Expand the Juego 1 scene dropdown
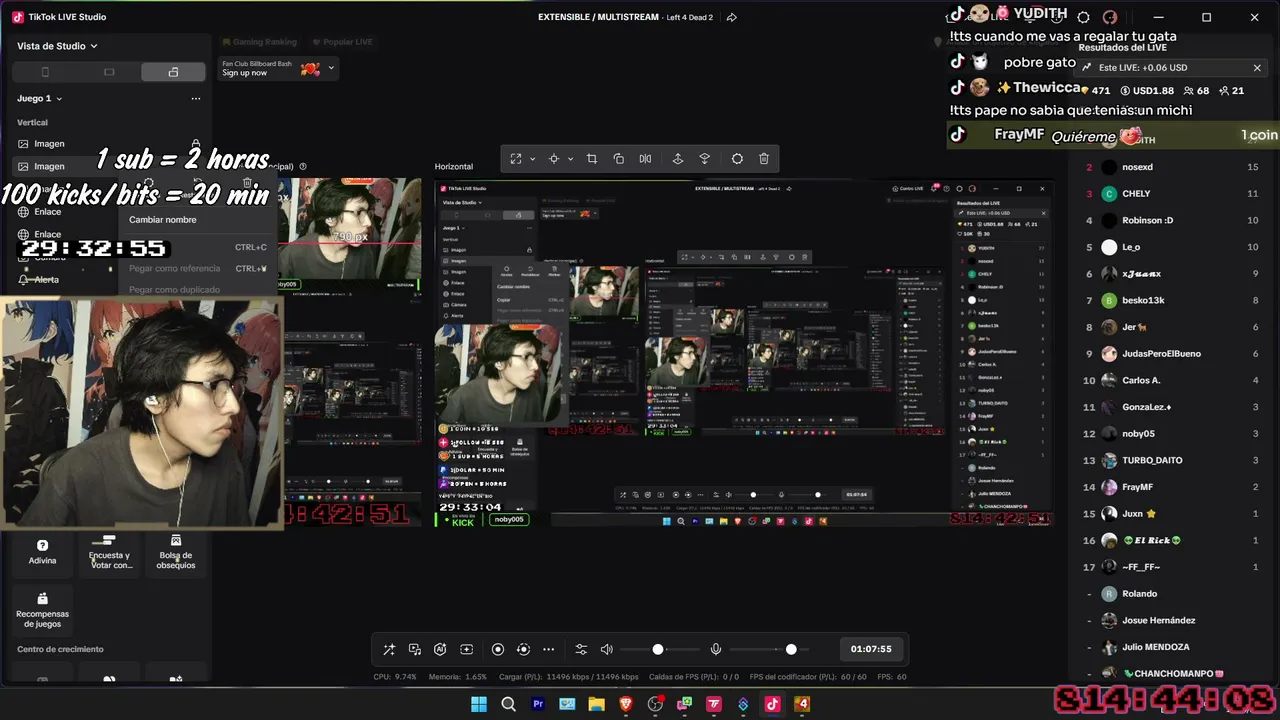Image resolution: width=1280 pixels, height=720 pixels. (40, 99)
